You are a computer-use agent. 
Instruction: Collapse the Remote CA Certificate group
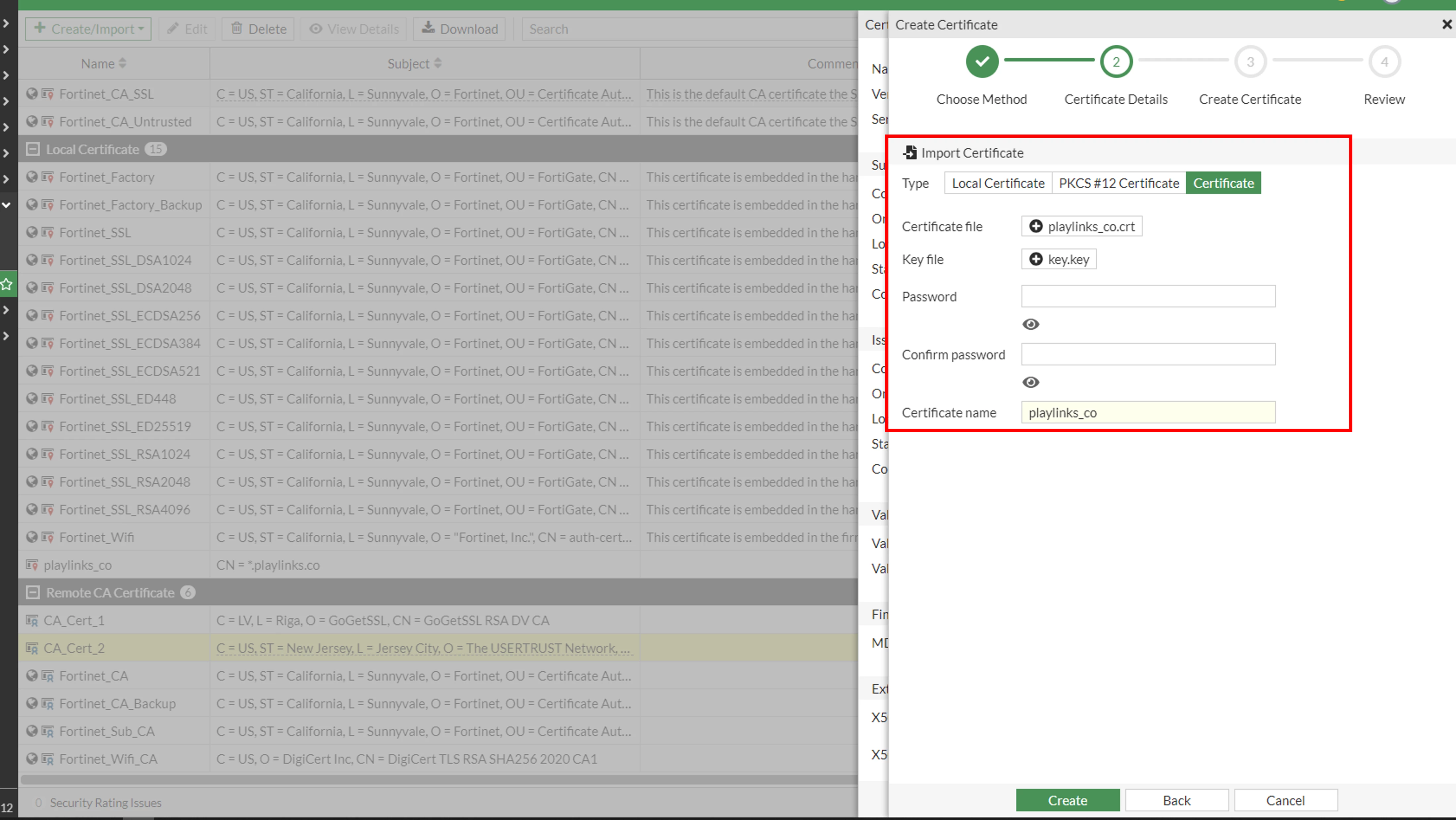(x=33, y=593)
